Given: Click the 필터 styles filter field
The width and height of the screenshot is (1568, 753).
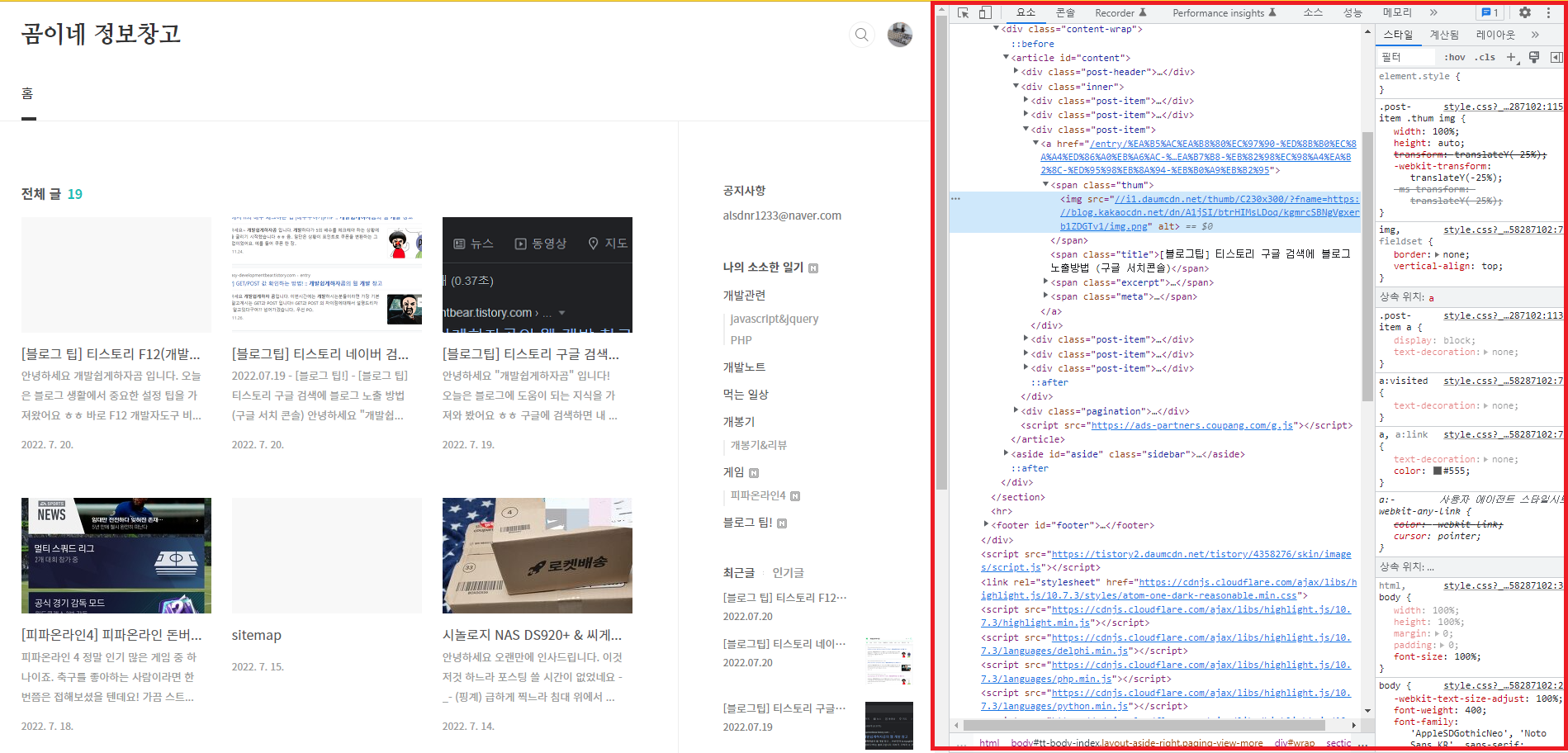Looking at the screenshot, I should coord(1408,57).
